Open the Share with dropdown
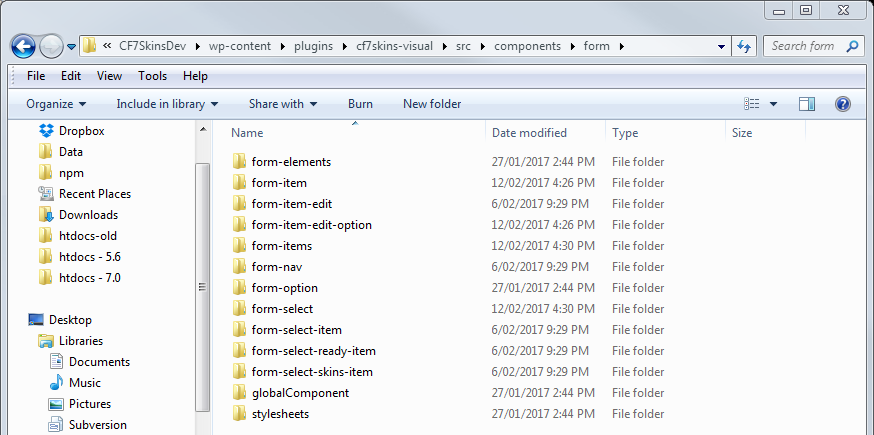This screenshot has height=435, width=874. click(x=283, y=104)
